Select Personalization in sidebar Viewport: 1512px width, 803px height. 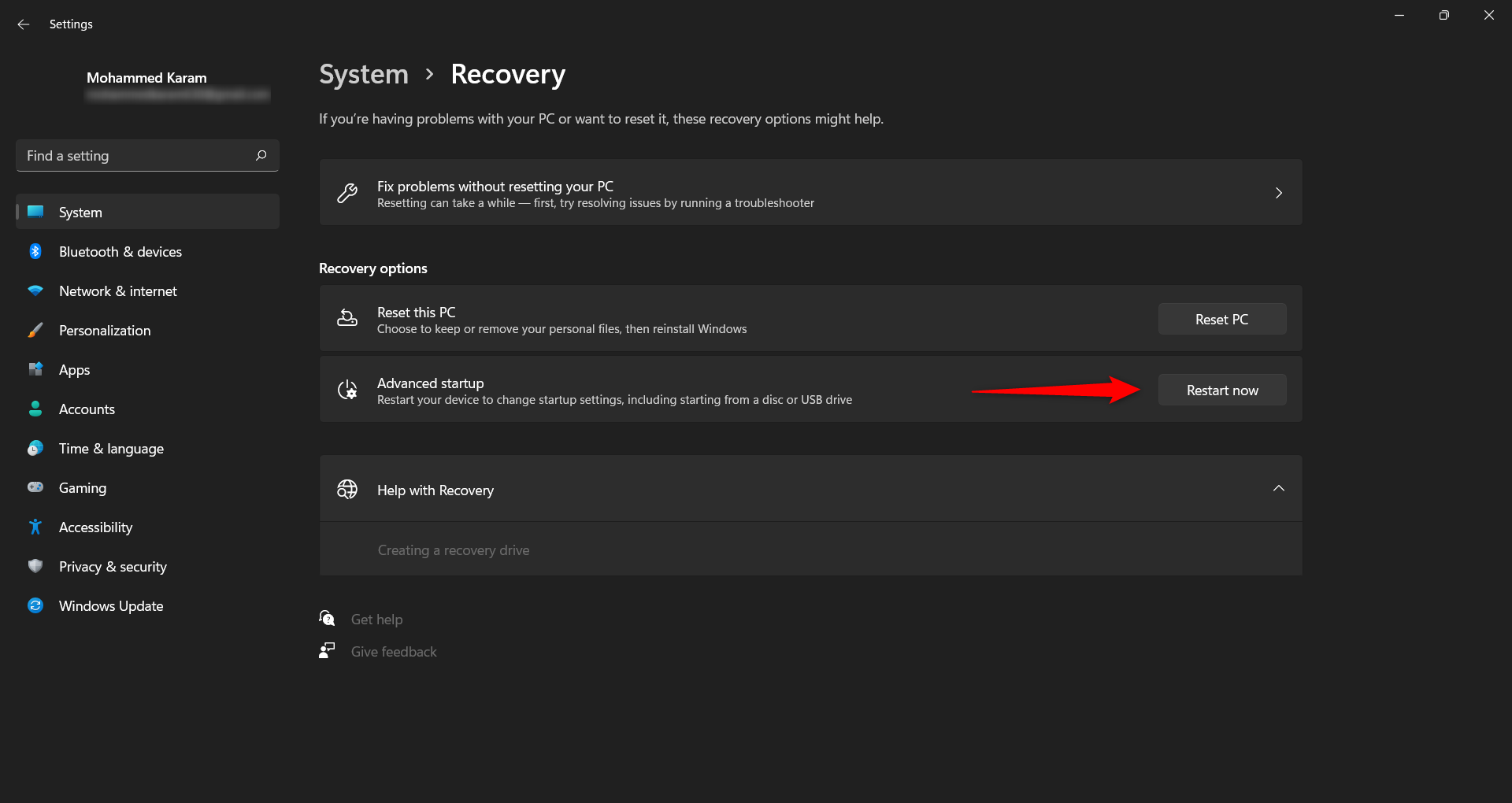[147, 330]
